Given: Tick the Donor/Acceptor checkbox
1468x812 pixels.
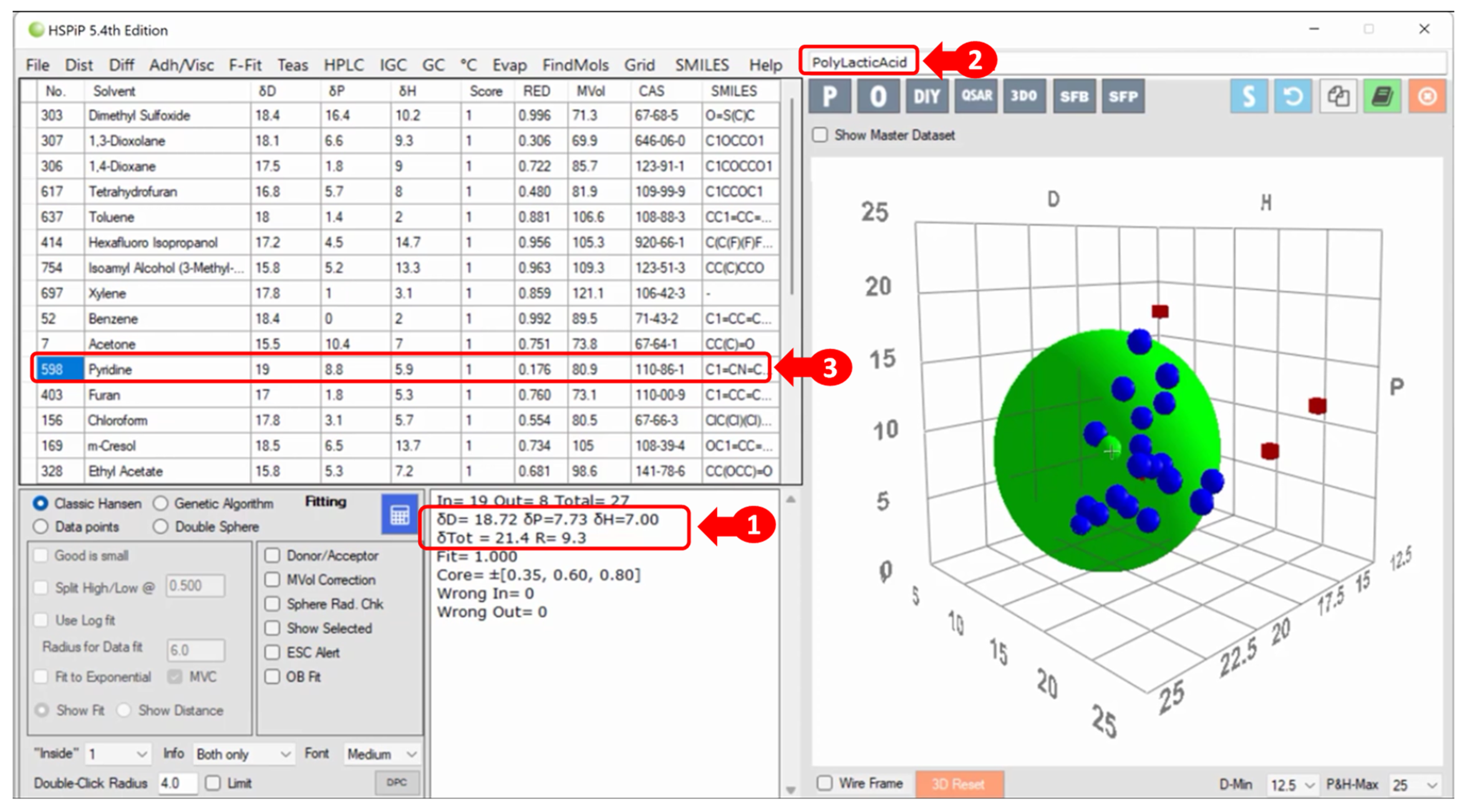Looking at the screenshot, I should [x=273, y=555].
